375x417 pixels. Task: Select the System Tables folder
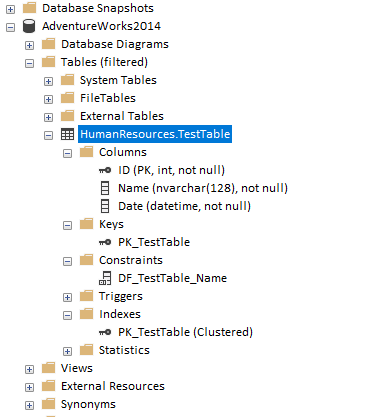[118, 80]
